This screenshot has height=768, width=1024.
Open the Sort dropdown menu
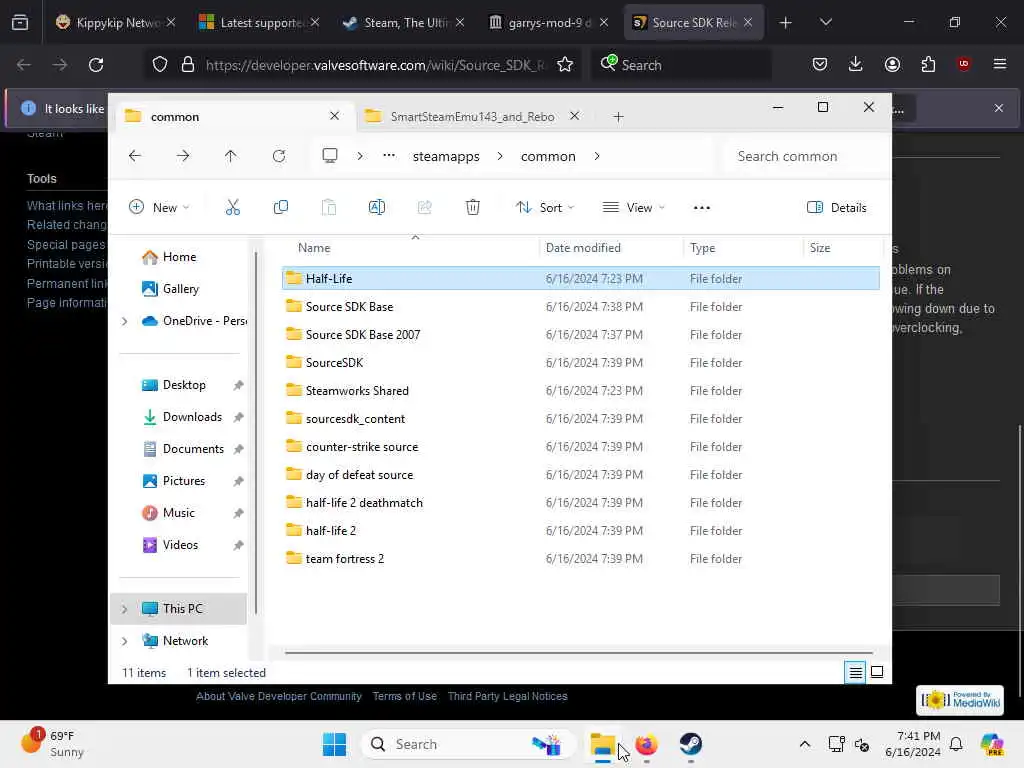coord(545,208)
